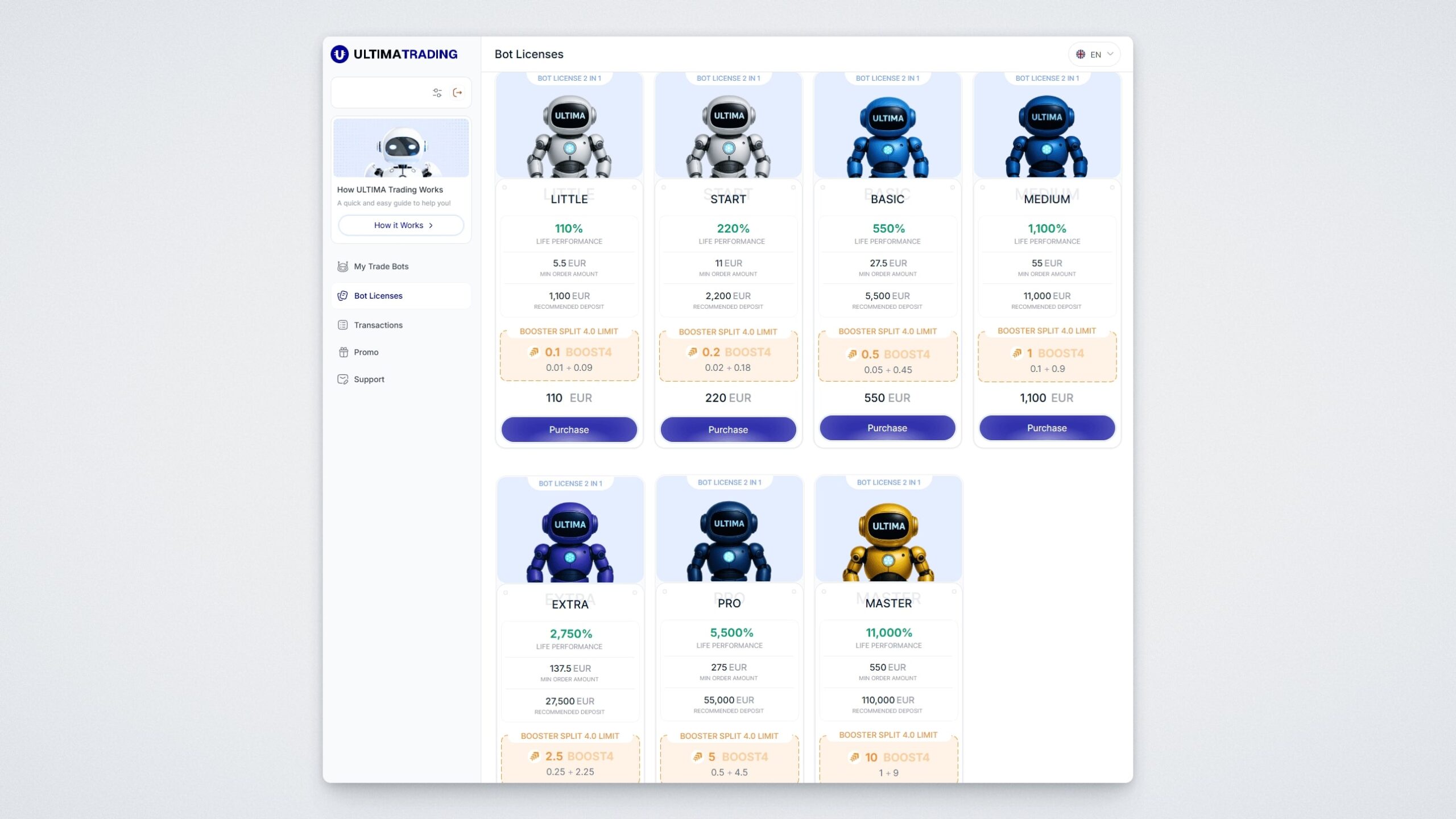Click the ULTIMATRADING brand name
1456x819 pixels.
click(406, 54)
